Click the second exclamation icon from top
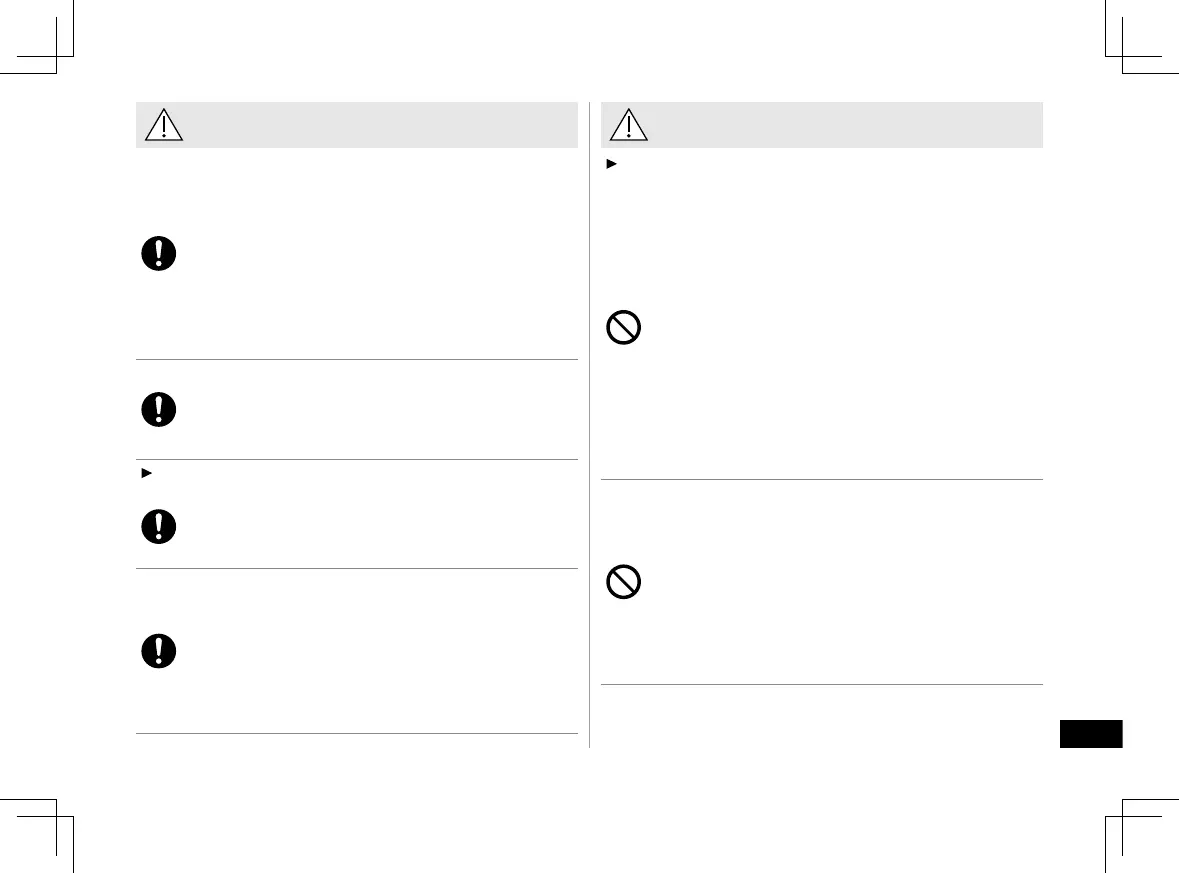 click(x=158, y=410)
